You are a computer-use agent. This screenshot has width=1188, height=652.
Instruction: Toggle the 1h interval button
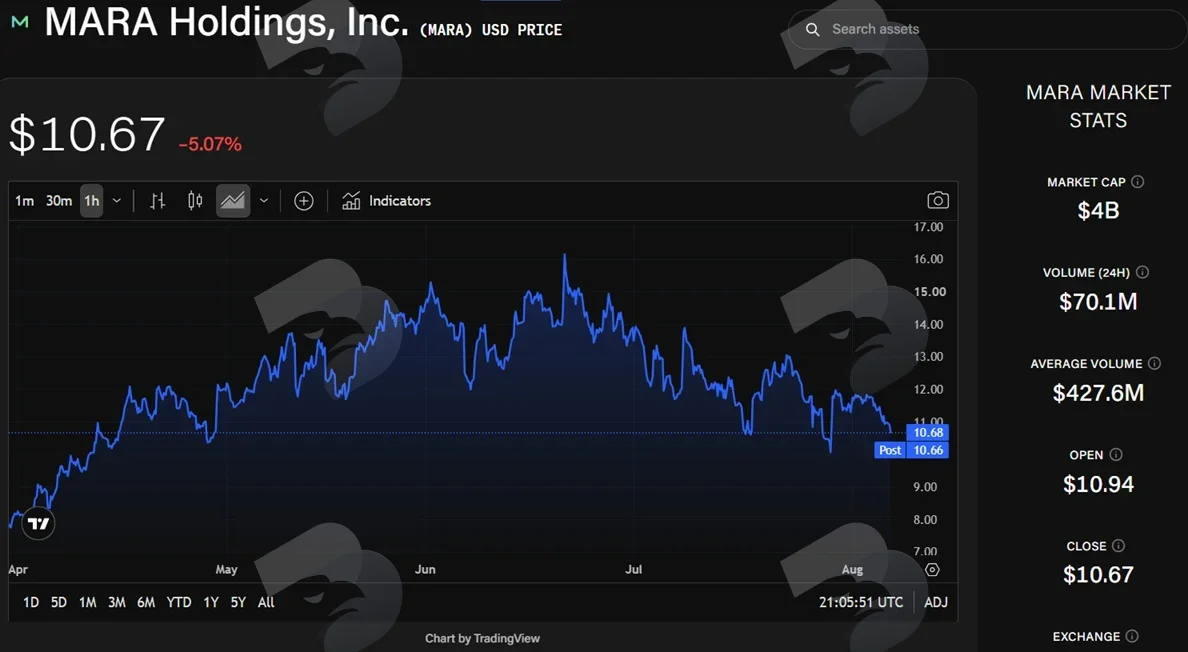92,201
